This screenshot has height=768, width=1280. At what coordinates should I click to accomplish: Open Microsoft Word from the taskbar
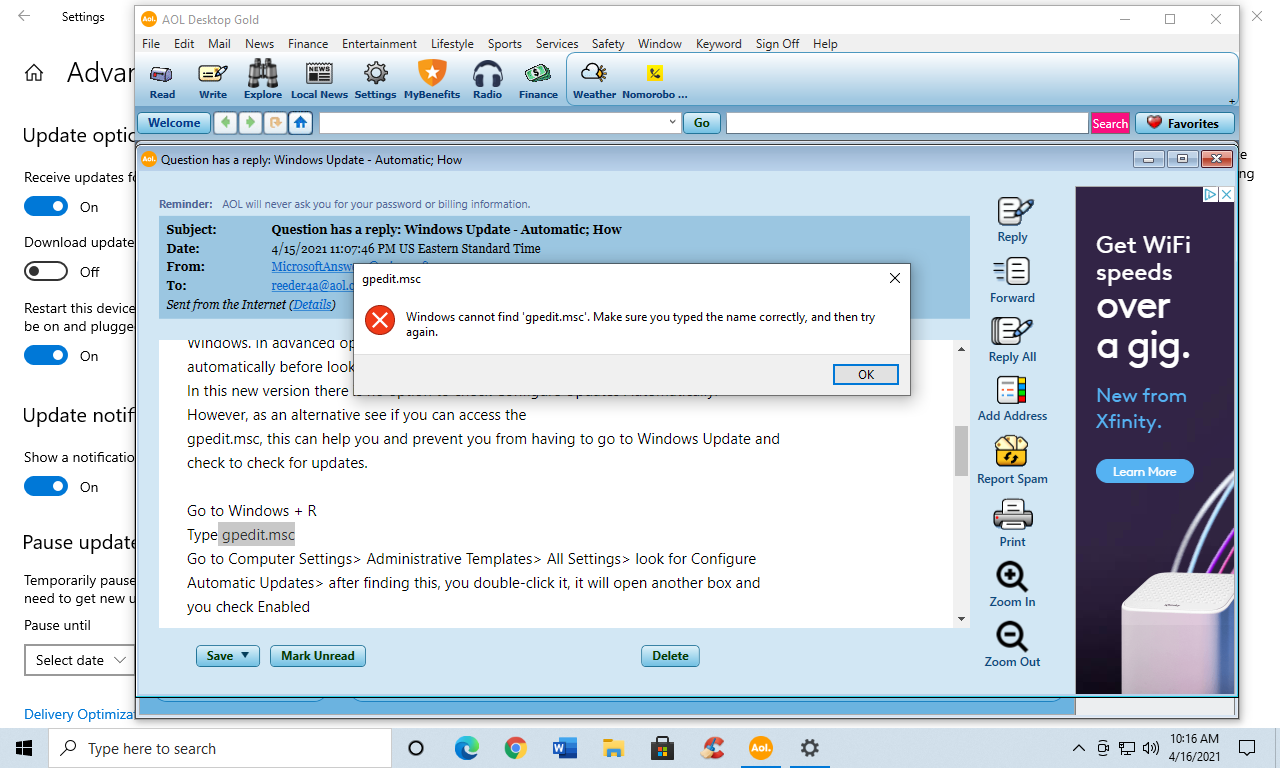(x=565, y=748)
